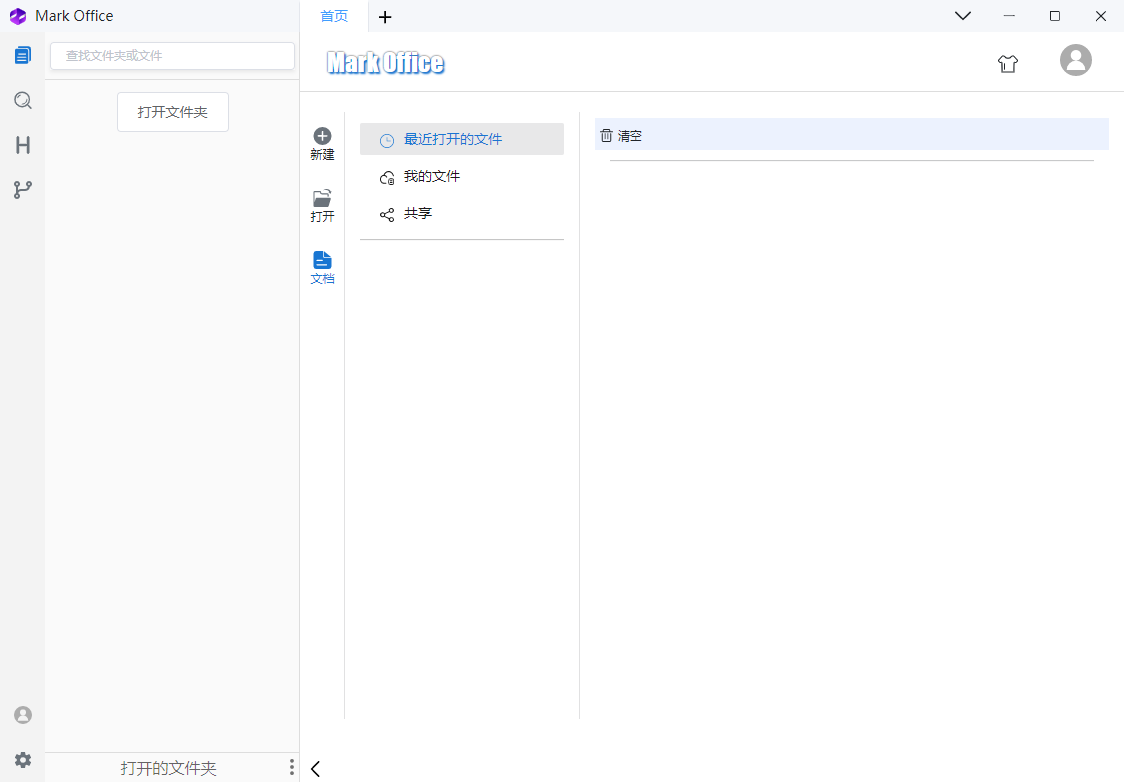This screenshot has height=782, width=1124.
Task: Expand the tab list dropdown chevron
Action: (963, 16)
